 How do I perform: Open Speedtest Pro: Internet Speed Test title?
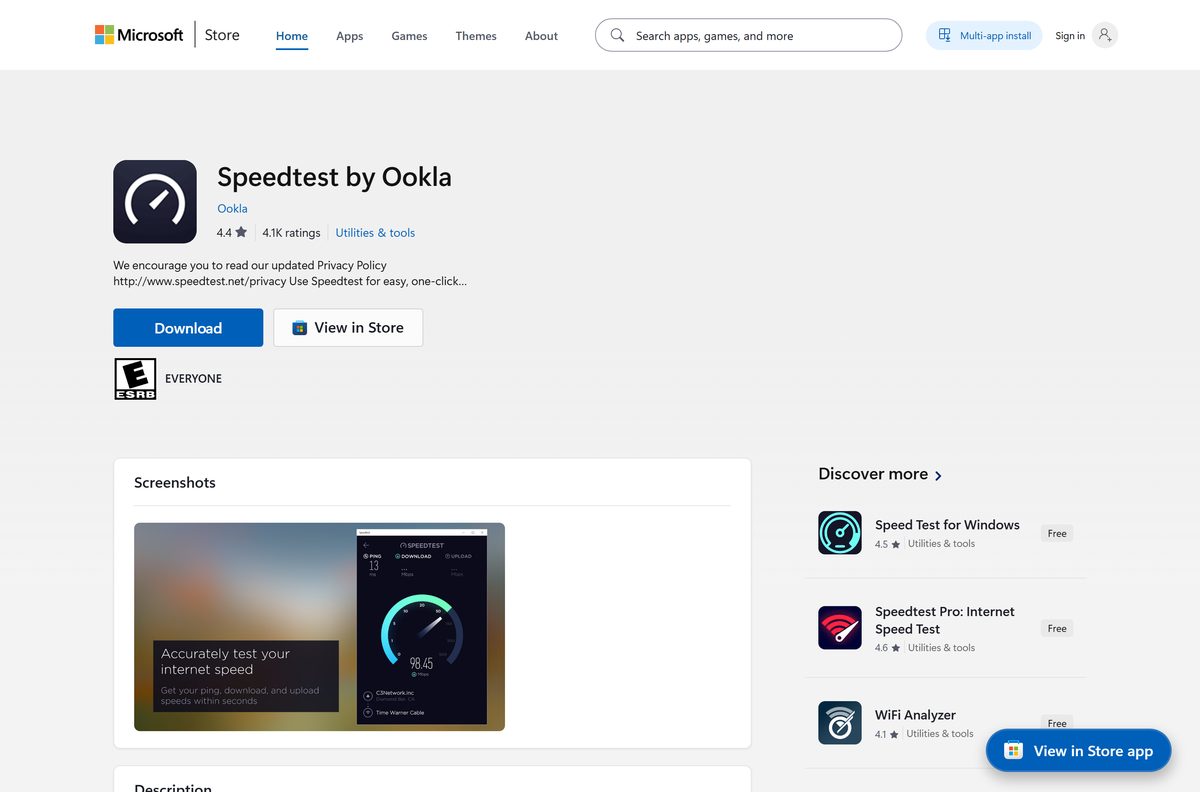point(945,620)
